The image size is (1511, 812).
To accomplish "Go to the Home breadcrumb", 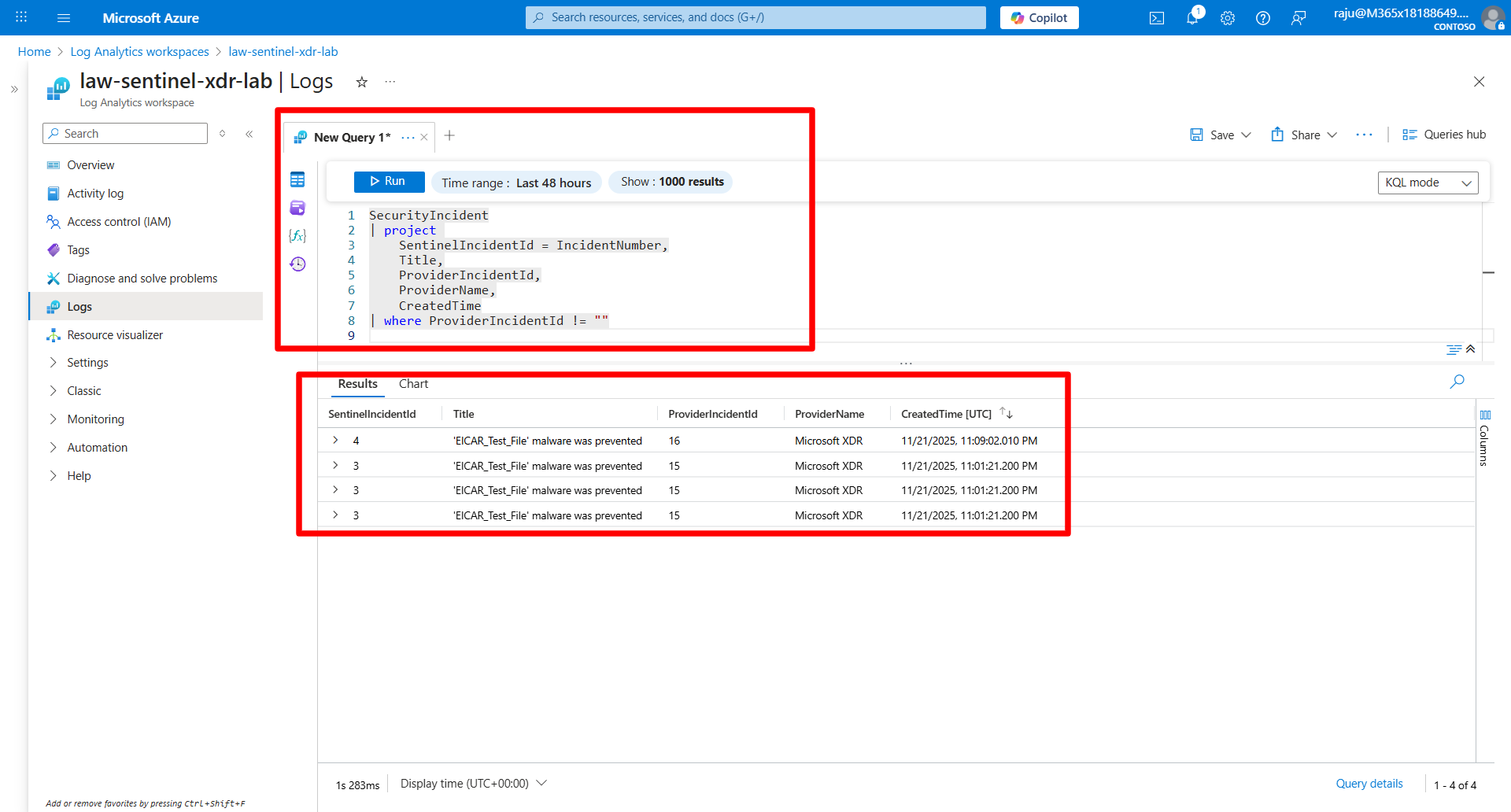I will pyautogui.click(x=35, y=52).
